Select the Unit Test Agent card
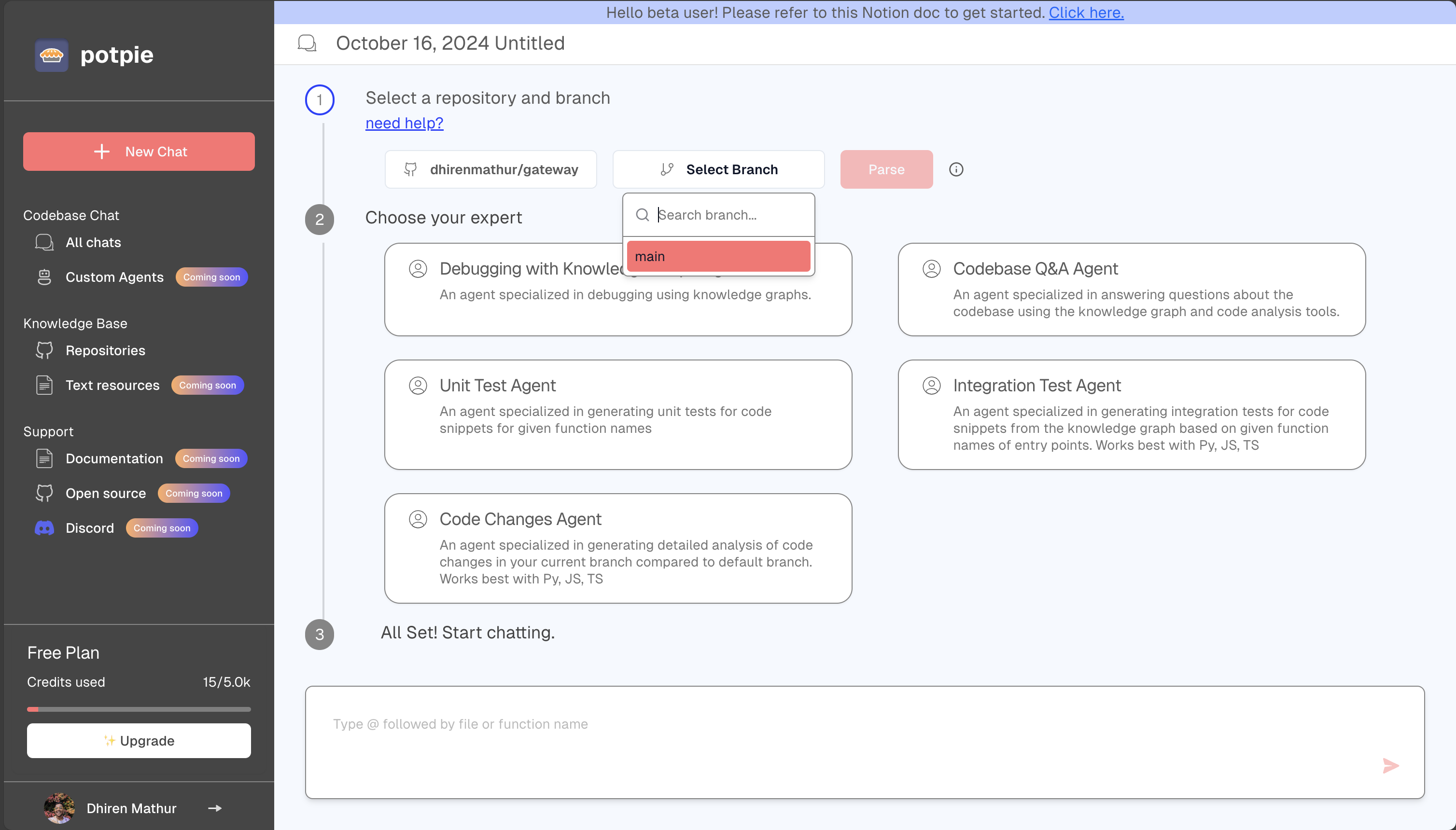This screenshot has width=1456, height=830. 617,415
